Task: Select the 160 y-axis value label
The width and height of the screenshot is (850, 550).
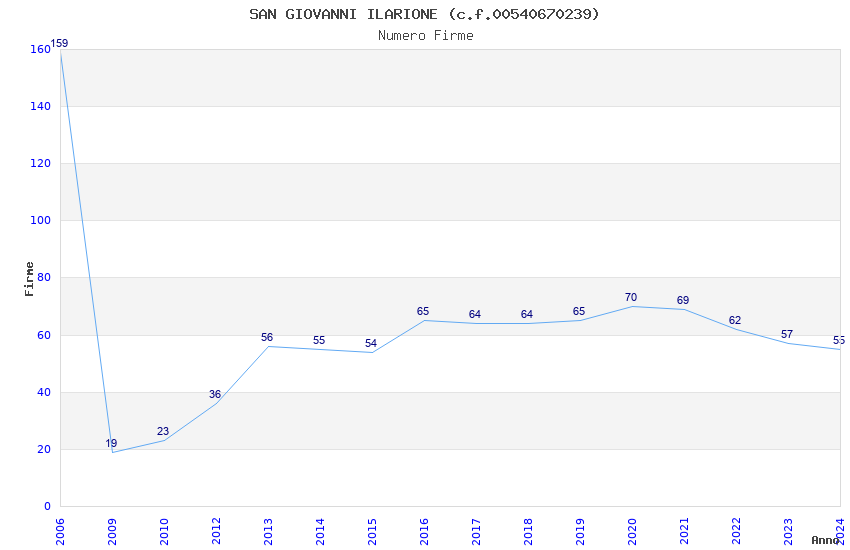Action: point(40,49)
